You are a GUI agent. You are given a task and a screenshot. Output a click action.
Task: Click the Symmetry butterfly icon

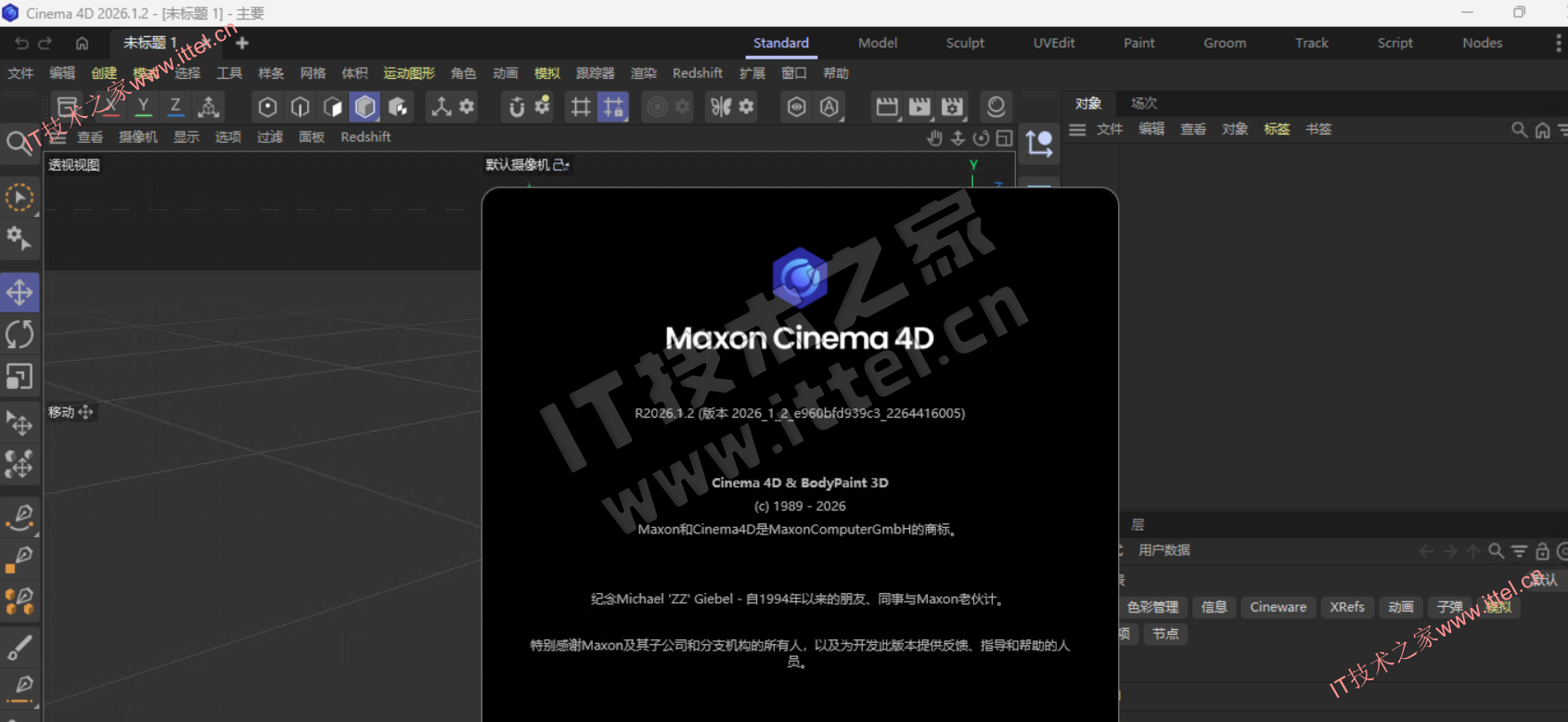(x=721, y=108)
